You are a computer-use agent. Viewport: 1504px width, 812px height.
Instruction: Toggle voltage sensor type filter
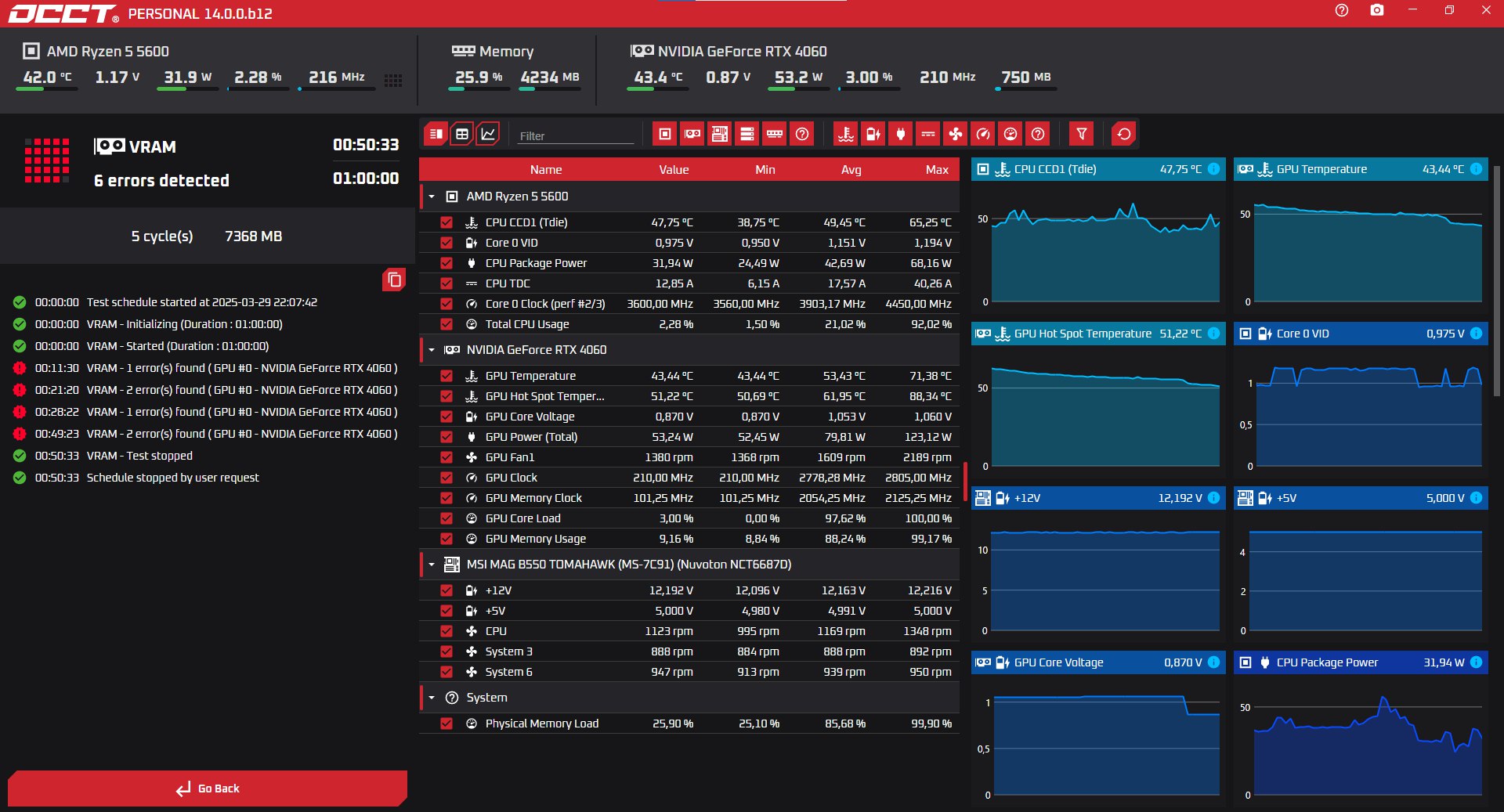873,134
